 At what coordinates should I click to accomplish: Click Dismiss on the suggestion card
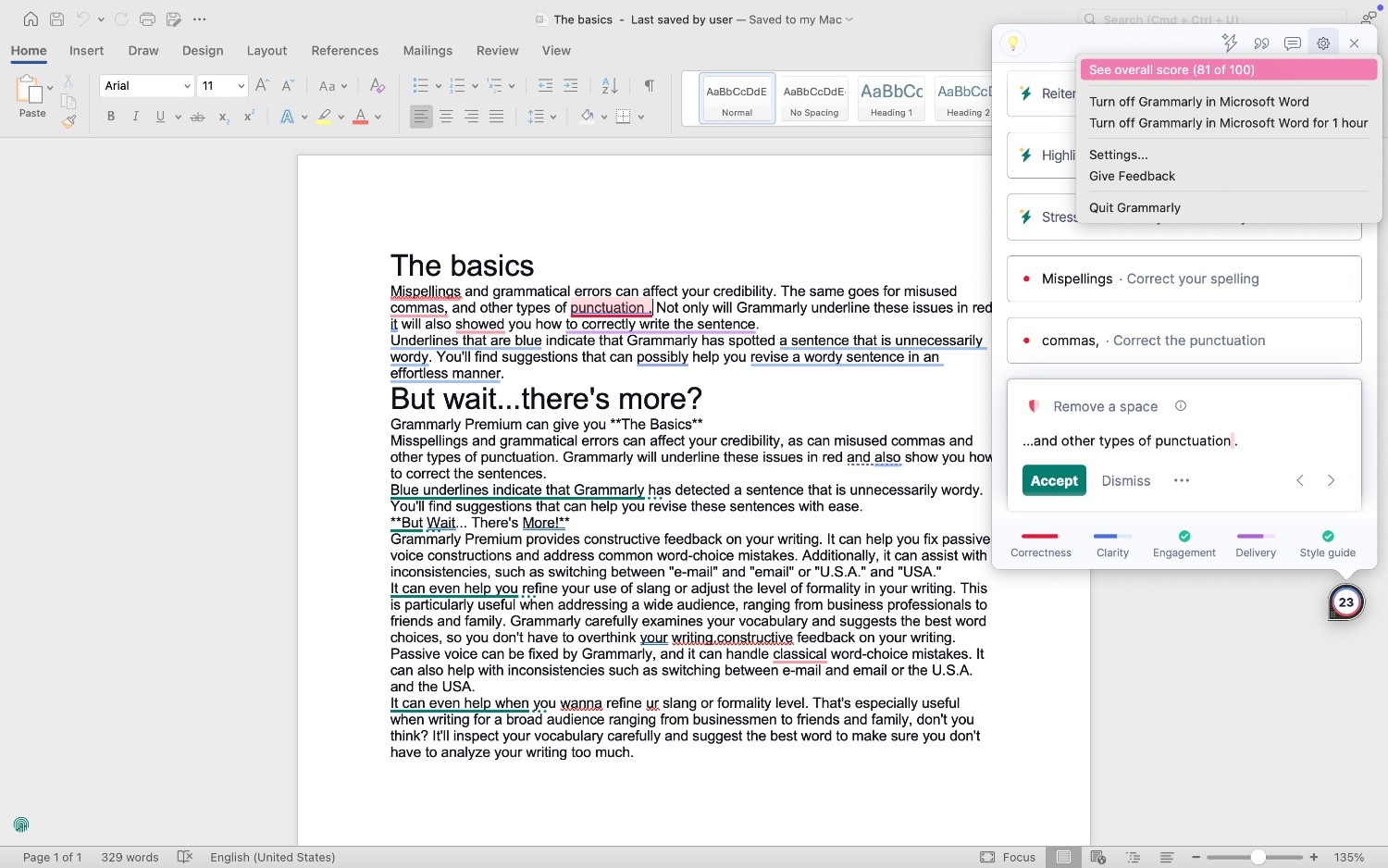[1125, 480]
